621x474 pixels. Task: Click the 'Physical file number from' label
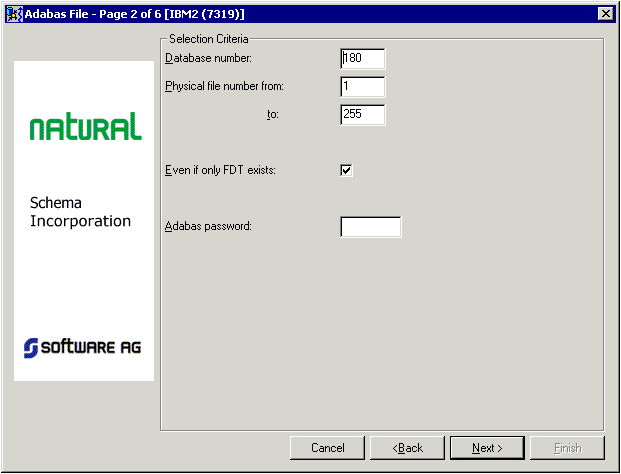coord(224,86)
